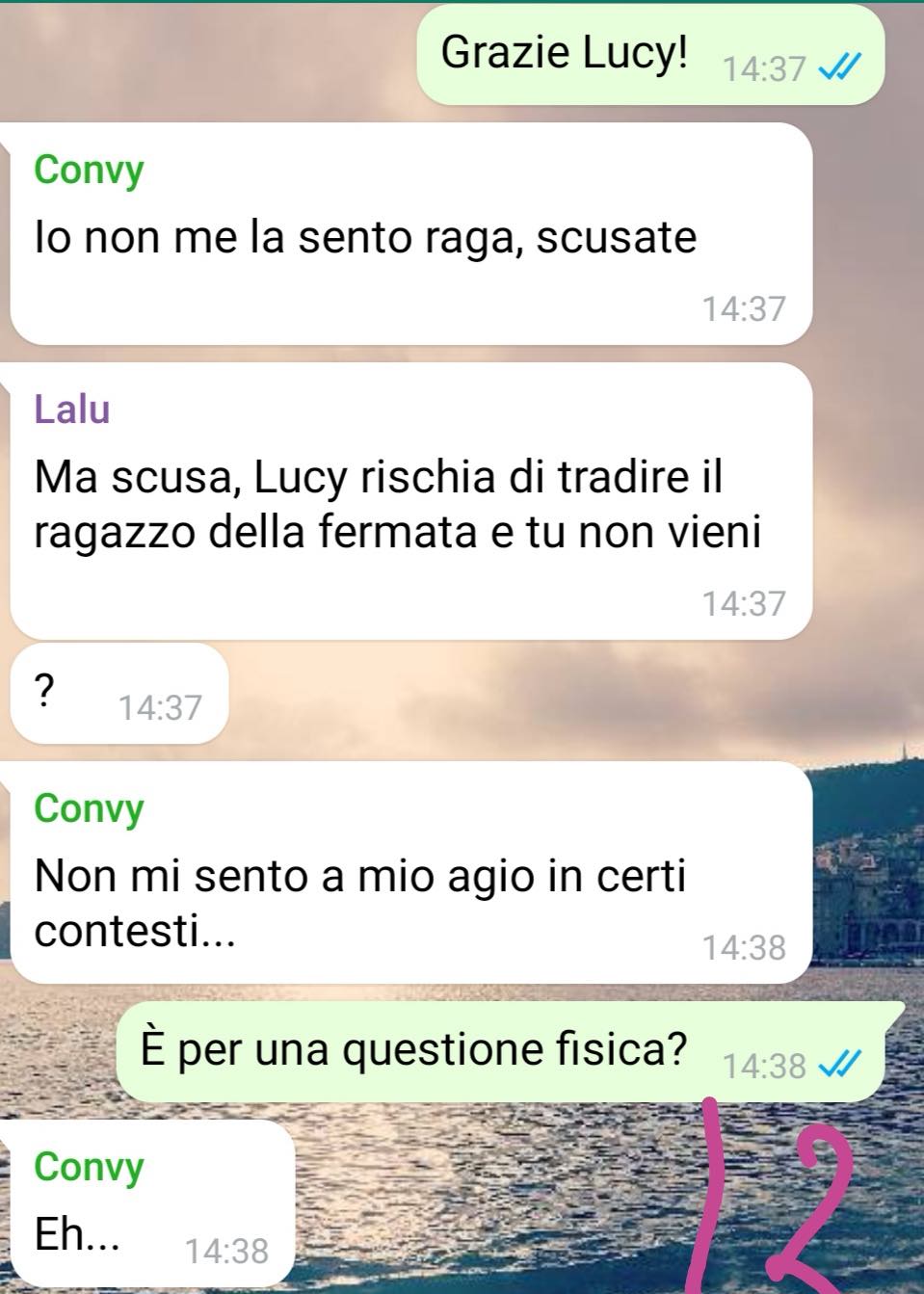
Task: Tap the double-check icon on Grazie Lucy message
Action: 837,68
